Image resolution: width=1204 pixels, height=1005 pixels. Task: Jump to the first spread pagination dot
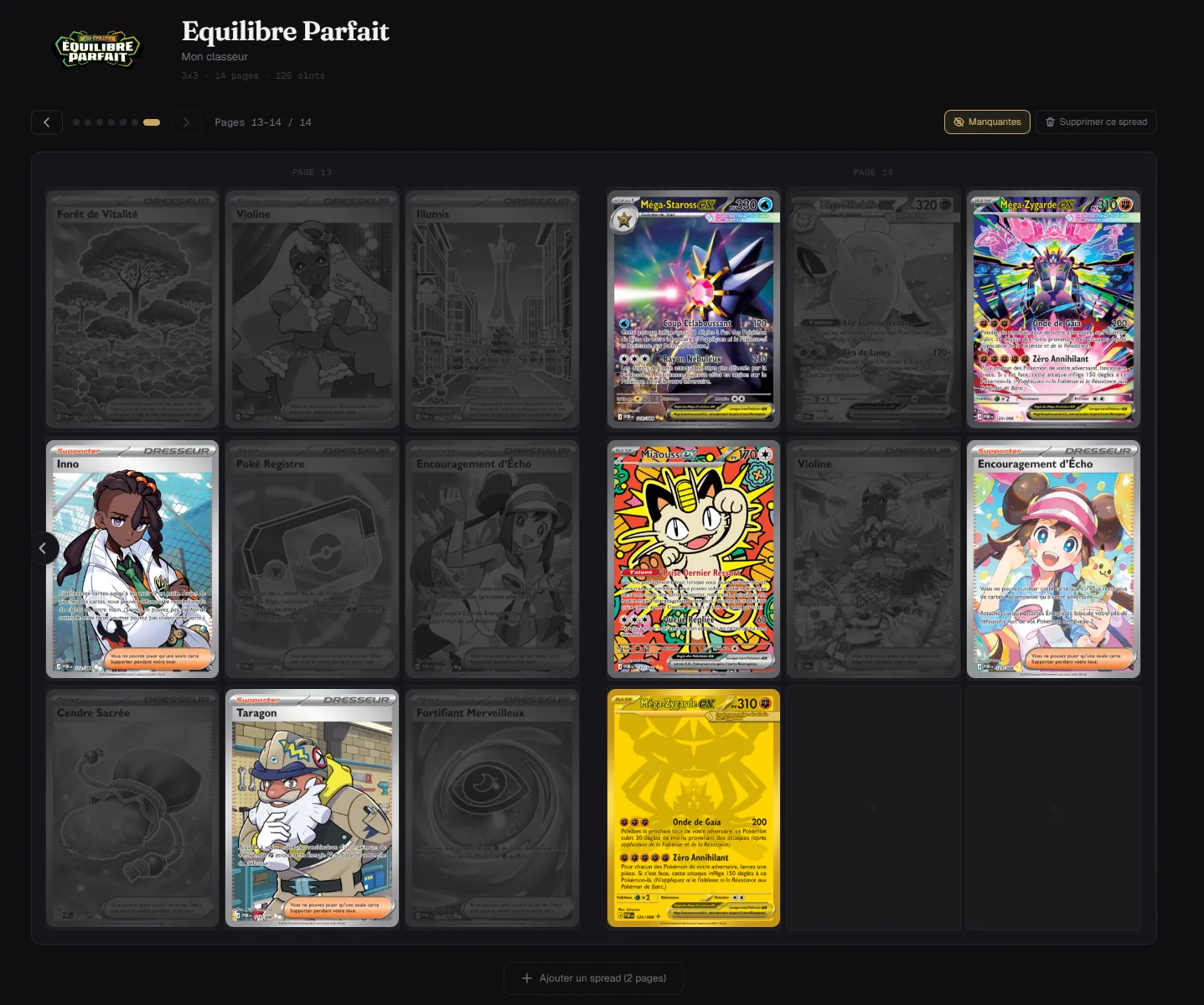(76, 122)
